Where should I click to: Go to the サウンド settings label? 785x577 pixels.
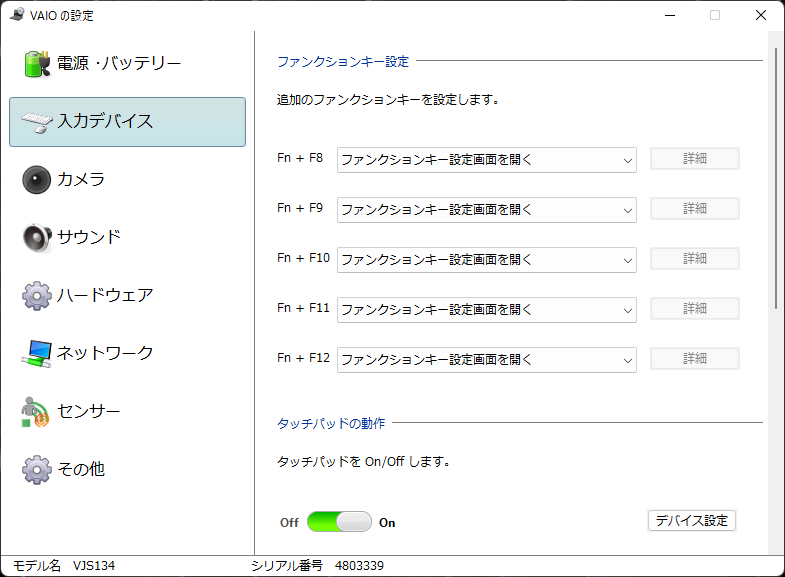89,237
